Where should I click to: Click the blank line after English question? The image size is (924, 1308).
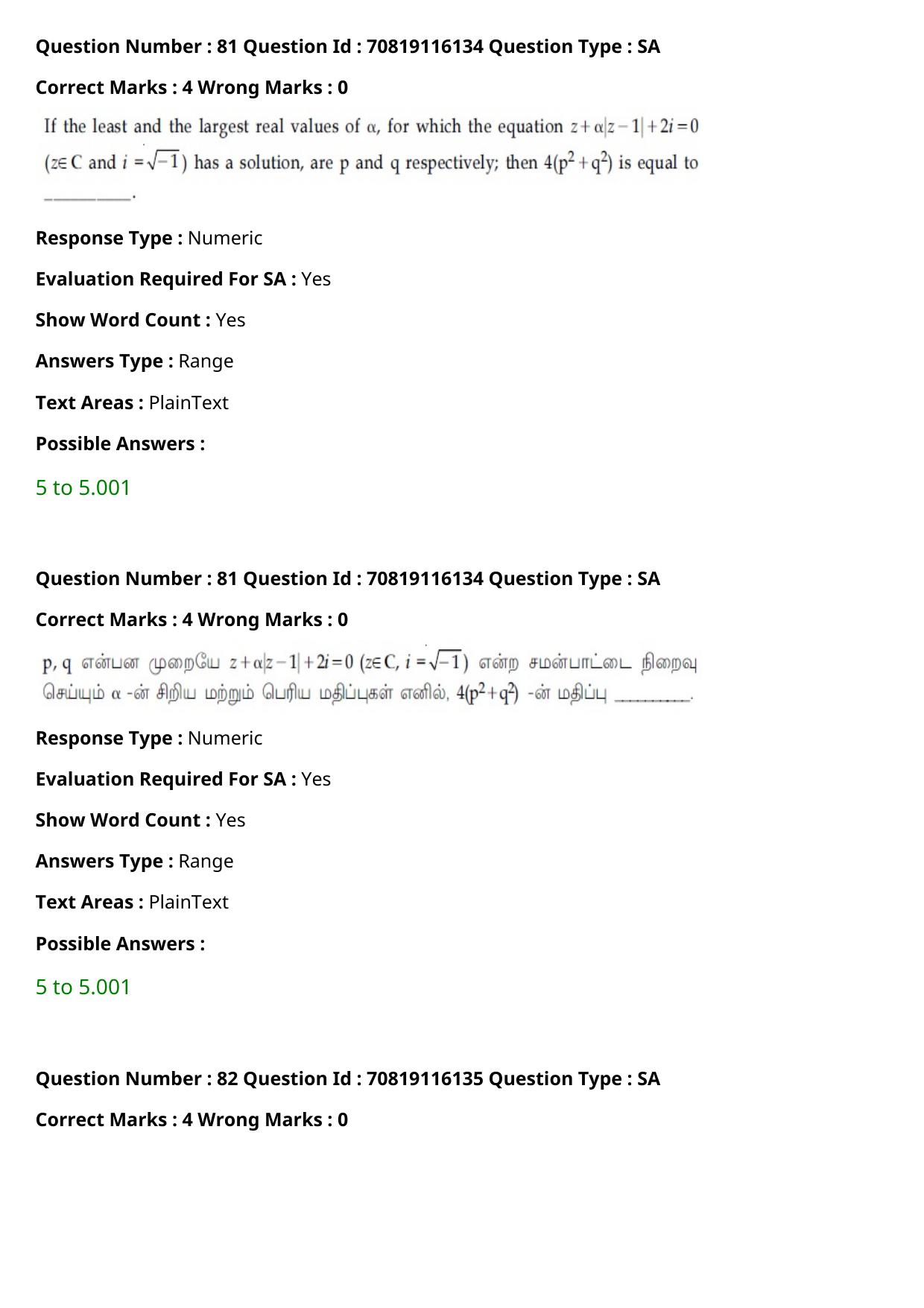[x=89, y=197]
